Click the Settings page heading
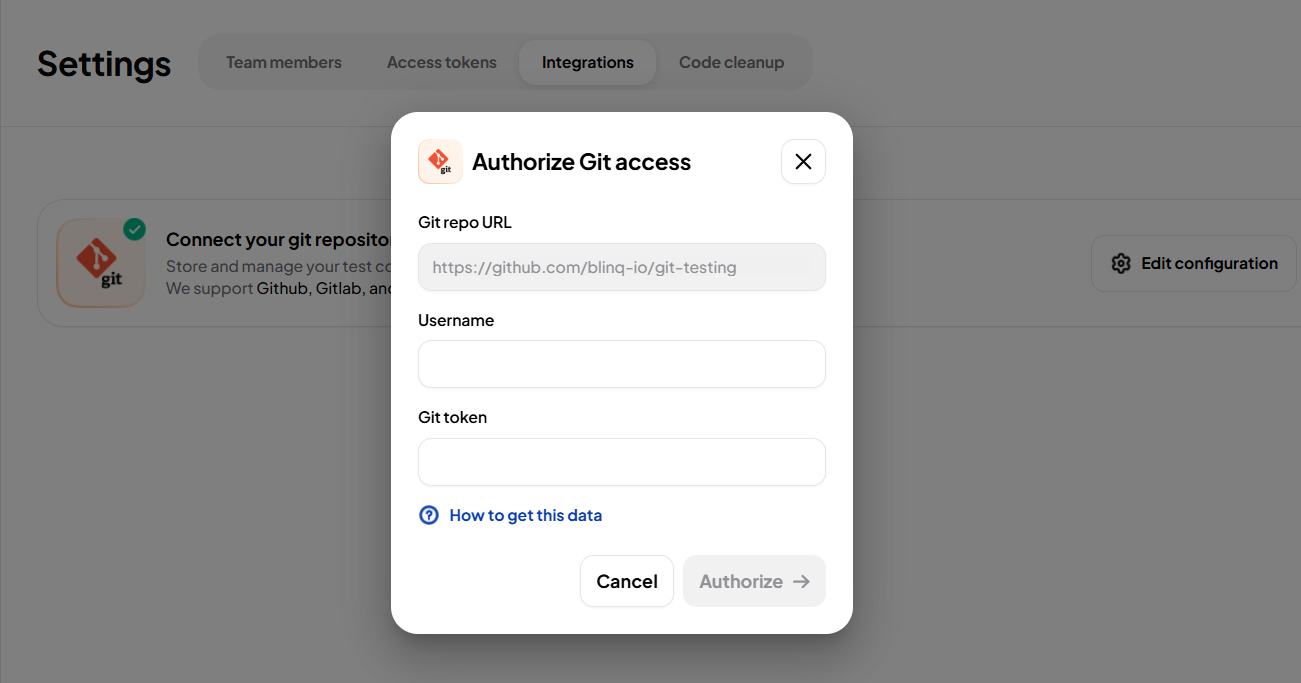Viewport: 1301px width, 683px height. (x=104, y=64)
